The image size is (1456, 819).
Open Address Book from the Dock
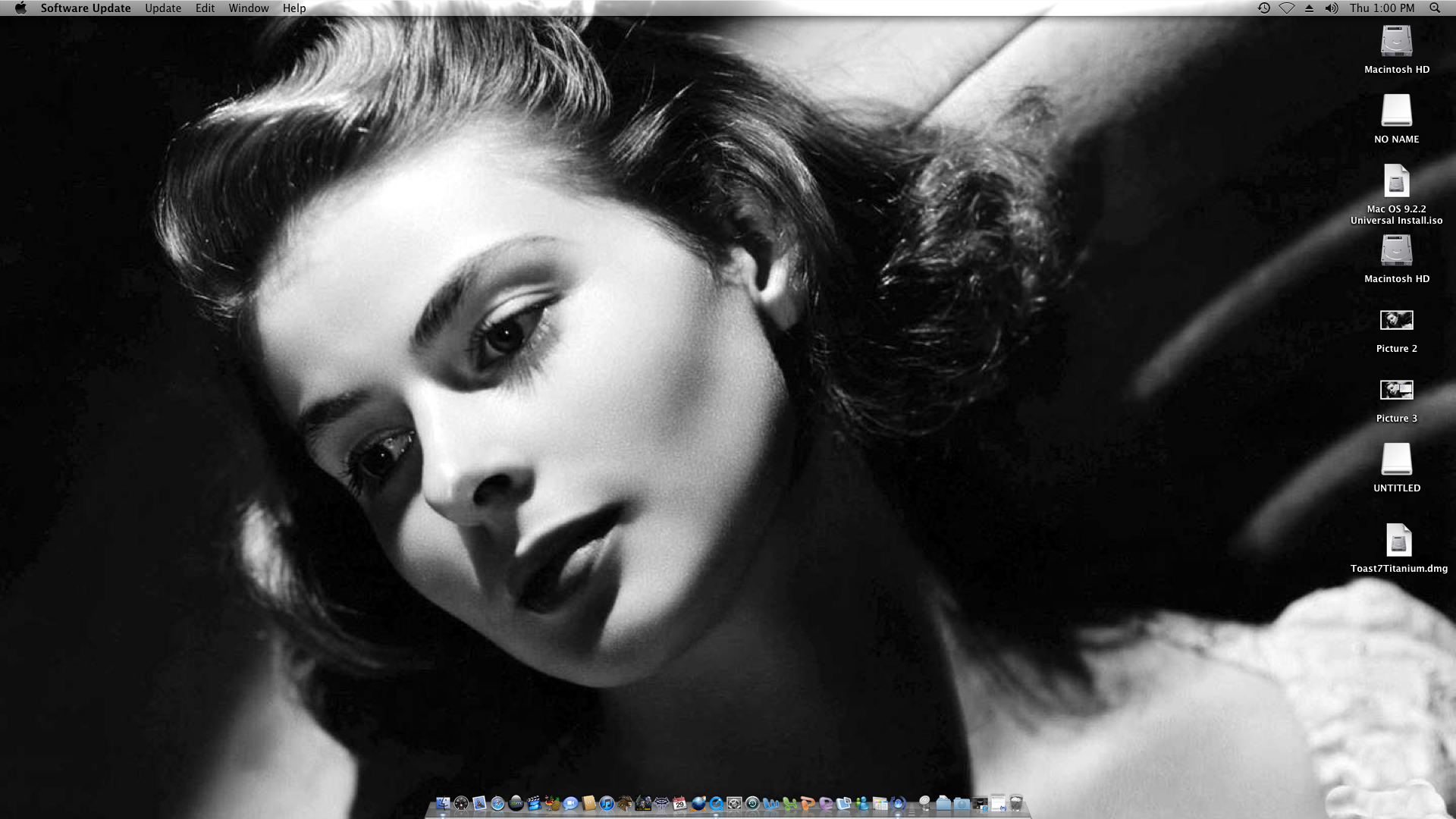(x=589, y=803)
